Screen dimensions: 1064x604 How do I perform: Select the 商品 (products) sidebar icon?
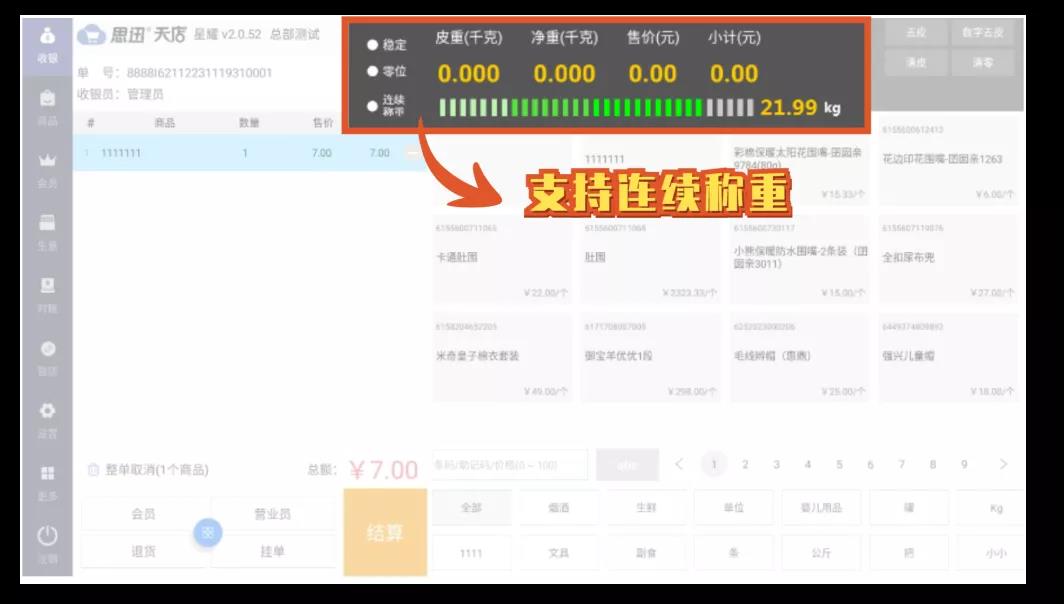pos(48,100)
